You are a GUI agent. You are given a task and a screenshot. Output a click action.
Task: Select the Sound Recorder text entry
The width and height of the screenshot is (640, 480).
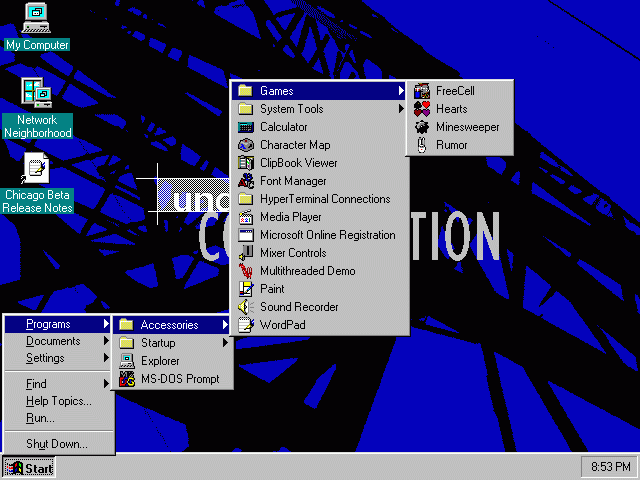pos(299,307)
